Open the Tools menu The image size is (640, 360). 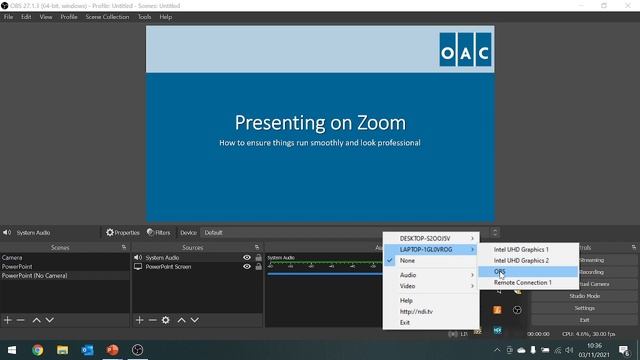point(144,17)
